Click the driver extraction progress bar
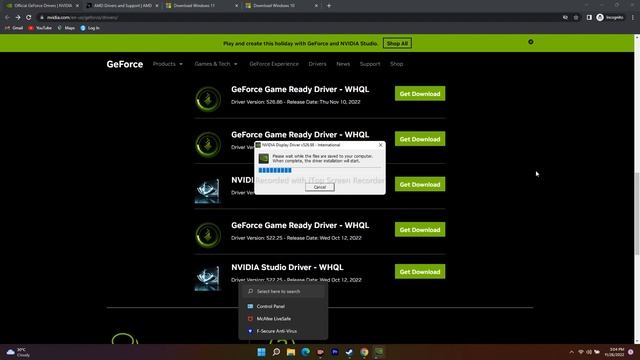This screenshot has width=640, height=360. click(320, 170)
